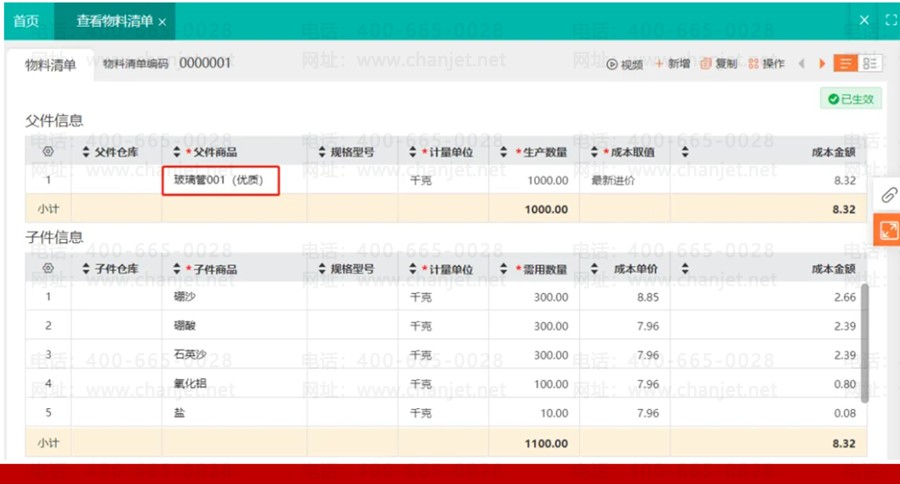Switch to the orange list view toggle
The height and width of the screenshot is (484, 900).
coord(845,64)
